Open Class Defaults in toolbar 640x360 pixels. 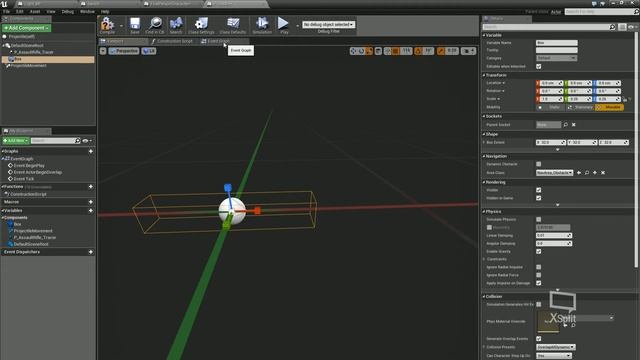[x=233, y=25]
